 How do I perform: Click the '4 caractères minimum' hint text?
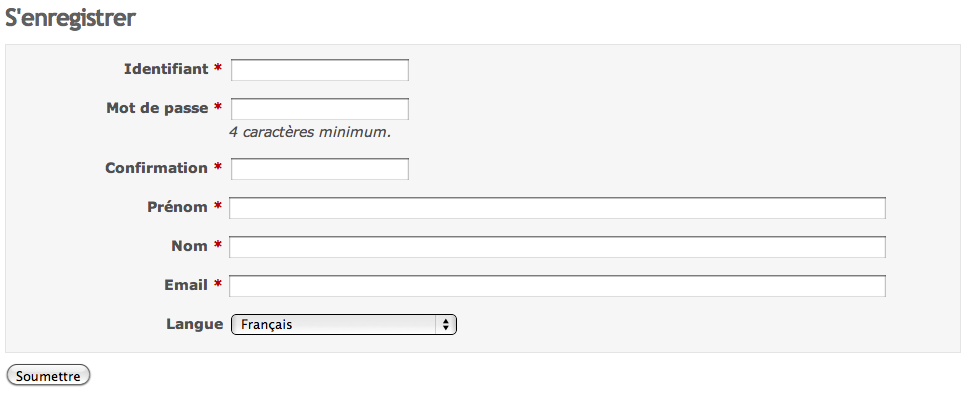click(310, 132)
